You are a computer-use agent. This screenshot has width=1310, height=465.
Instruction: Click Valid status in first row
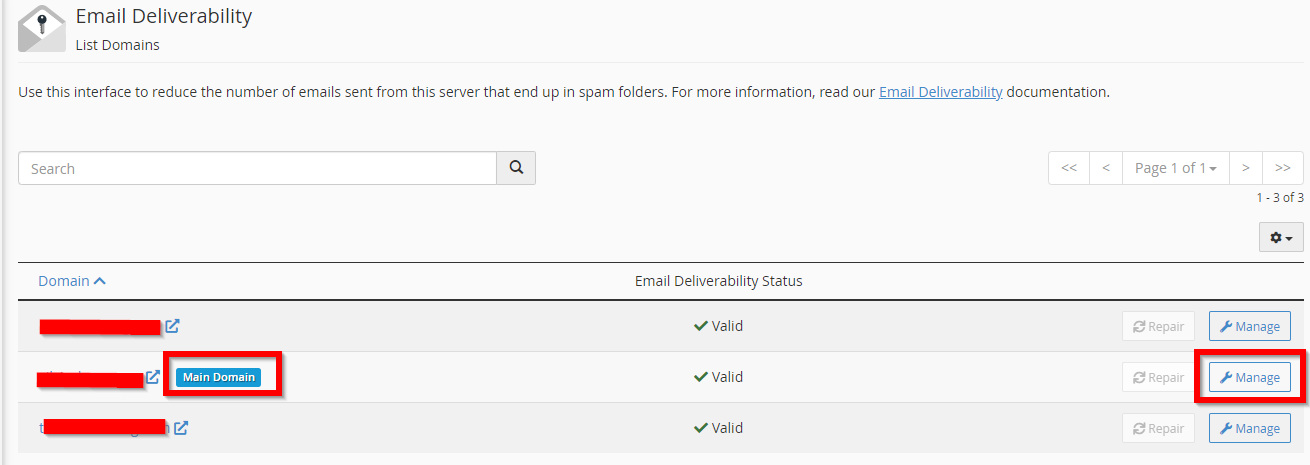click(718, 326)
